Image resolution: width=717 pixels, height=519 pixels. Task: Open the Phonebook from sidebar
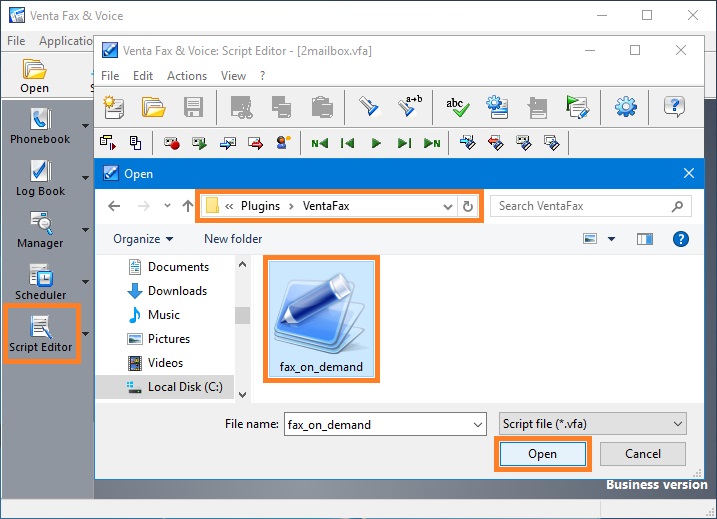[40, 127]
